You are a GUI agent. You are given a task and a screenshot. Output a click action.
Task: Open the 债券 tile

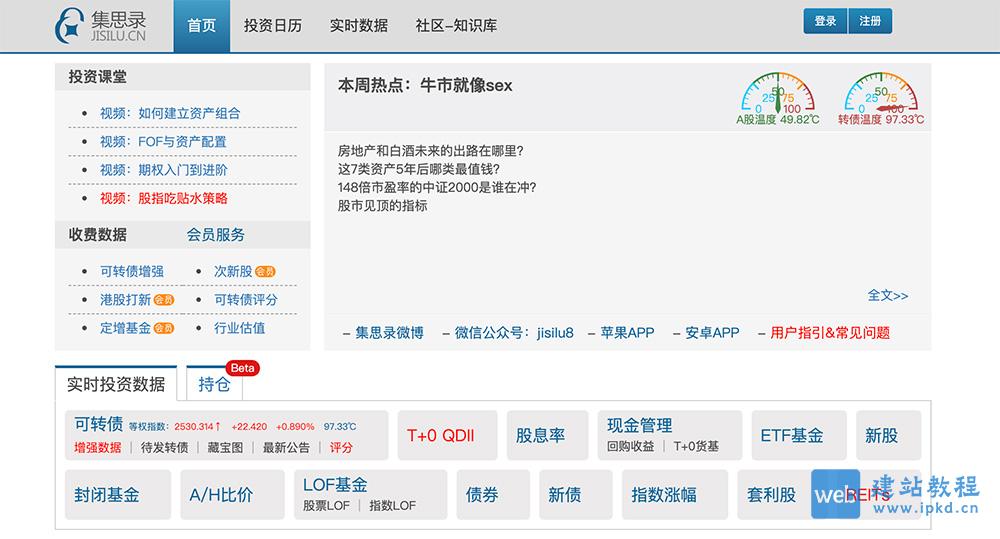coord(493,495)
